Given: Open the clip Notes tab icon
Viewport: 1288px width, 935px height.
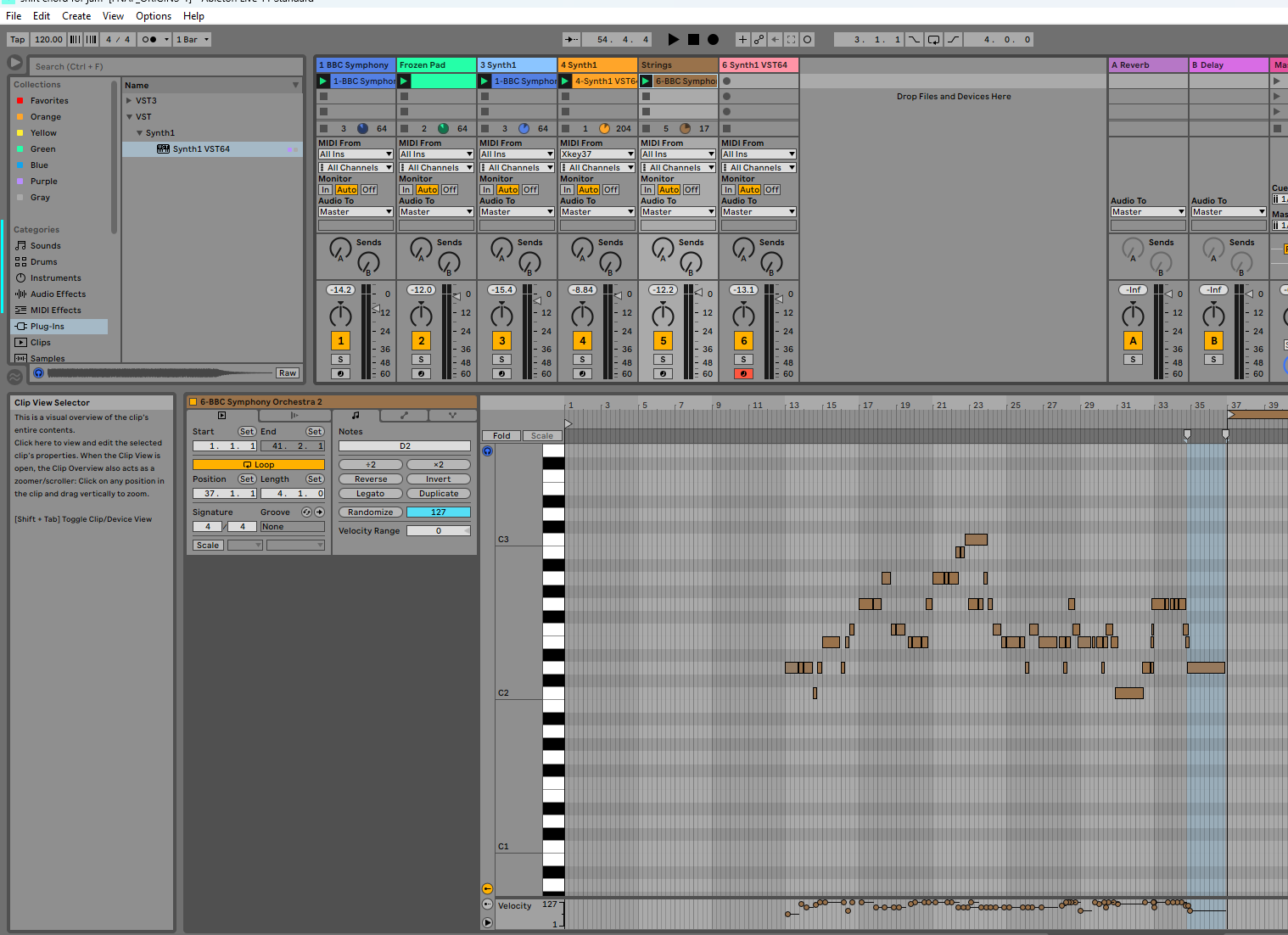Looking at the screenshot, I should pyautogui.click(x=356, y=415).
